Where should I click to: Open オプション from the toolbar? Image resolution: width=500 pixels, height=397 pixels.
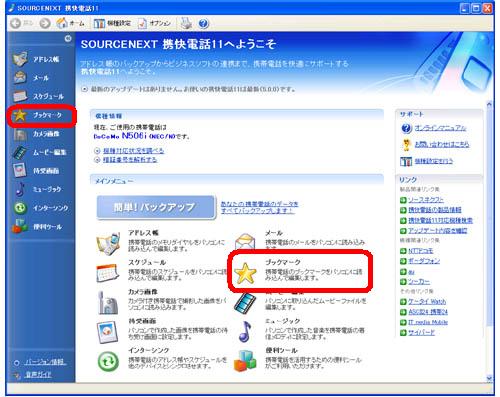tap(154, 23)
